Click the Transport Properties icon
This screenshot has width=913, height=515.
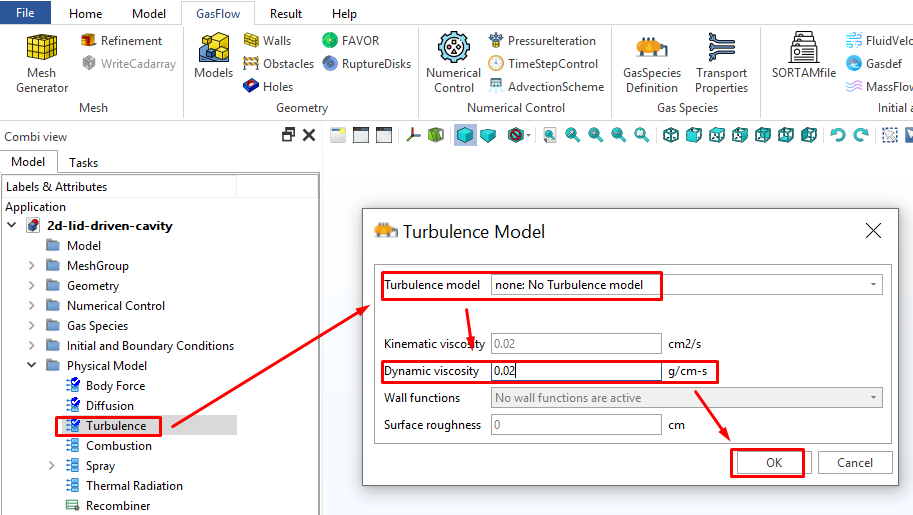click(721, 63)
